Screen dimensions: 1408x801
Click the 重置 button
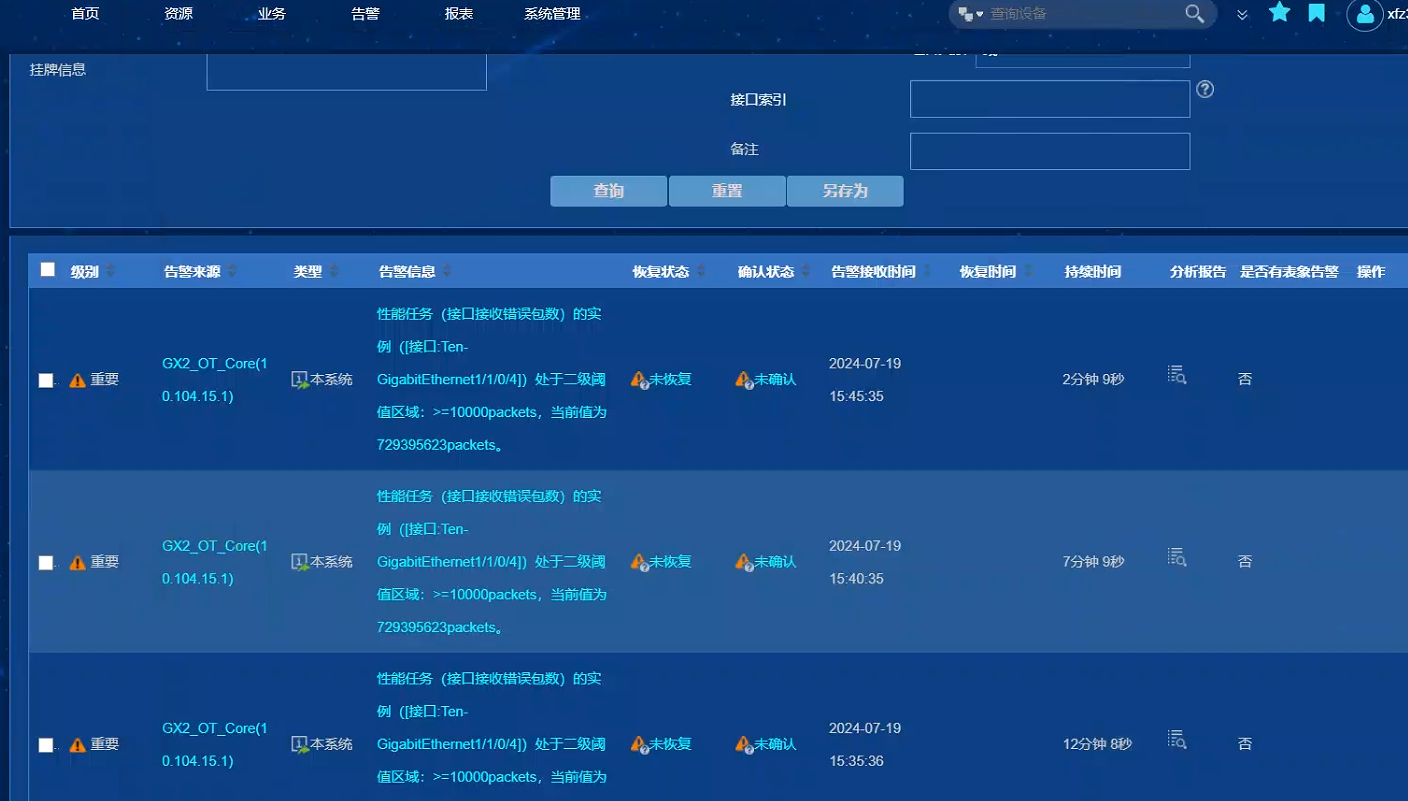pyautogui.click(x=727, y=191)
